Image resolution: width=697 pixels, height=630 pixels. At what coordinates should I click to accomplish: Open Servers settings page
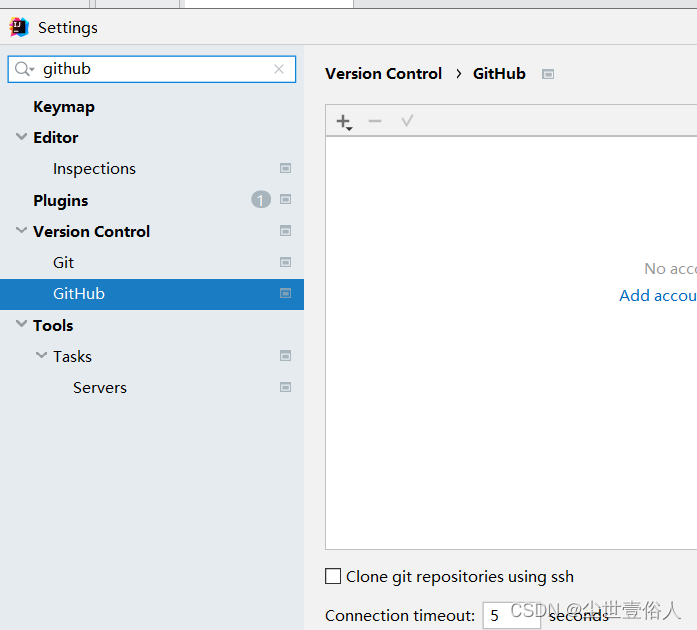coord(100,388)
